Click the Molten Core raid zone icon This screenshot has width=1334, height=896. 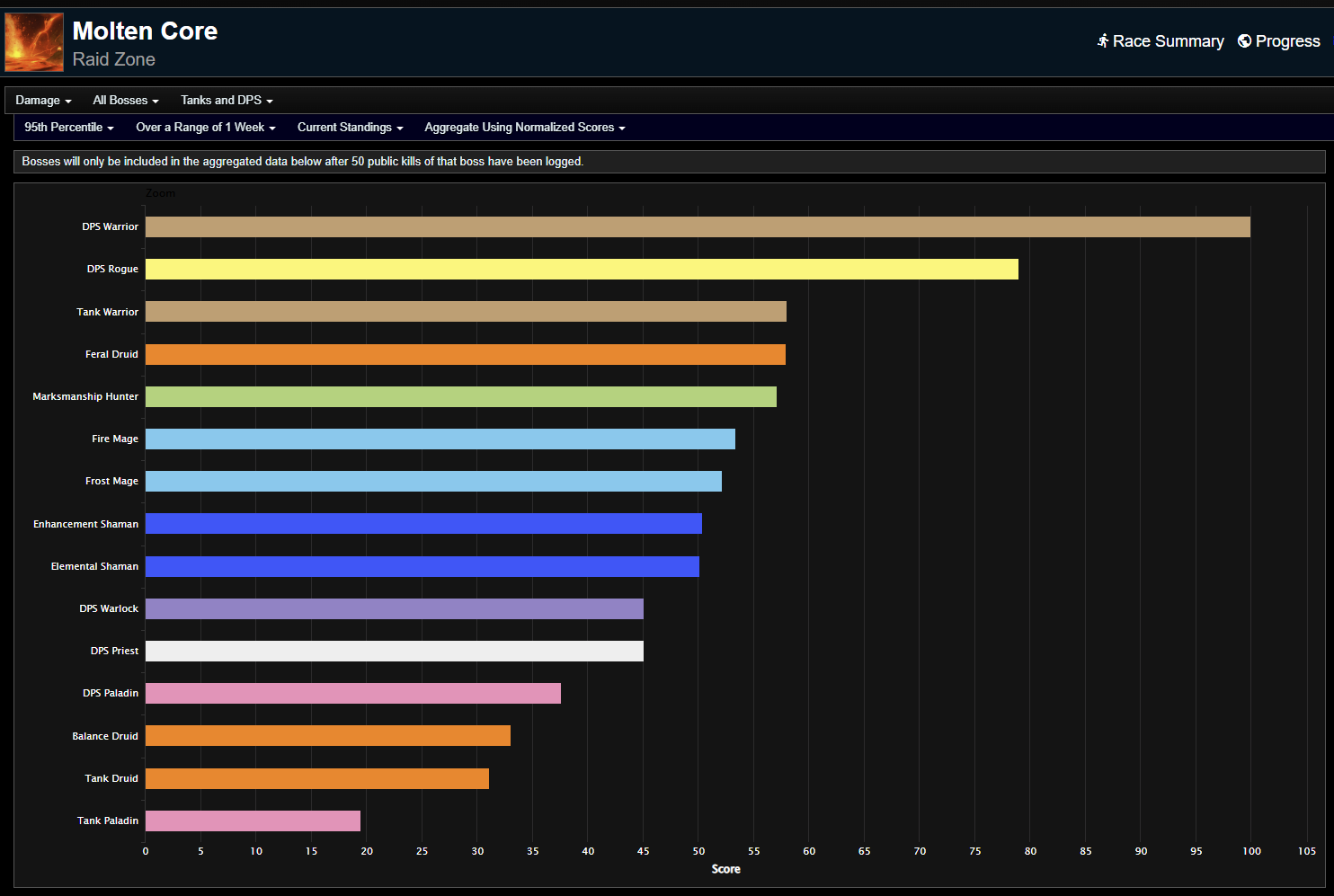click(x=33, y=41)
